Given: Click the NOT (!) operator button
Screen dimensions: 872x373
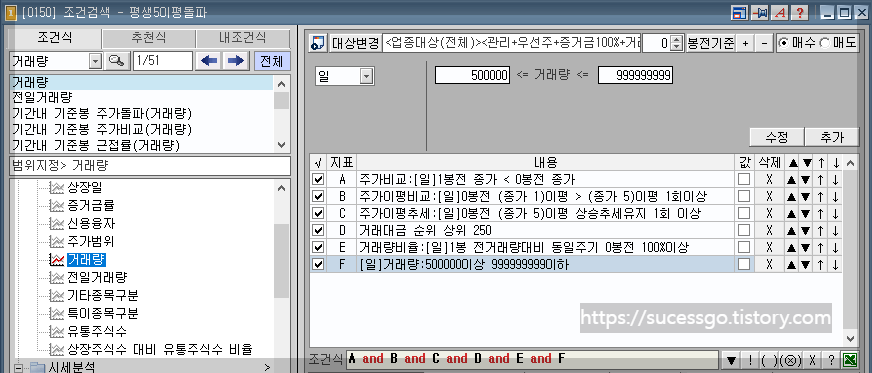Looking at the screenshot, I should [749, 359].
